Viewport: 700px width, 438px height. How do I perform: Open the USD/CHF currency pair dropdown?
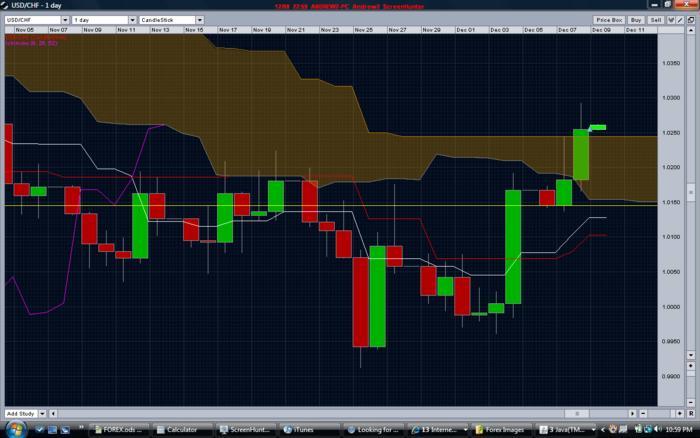[35, 19]
